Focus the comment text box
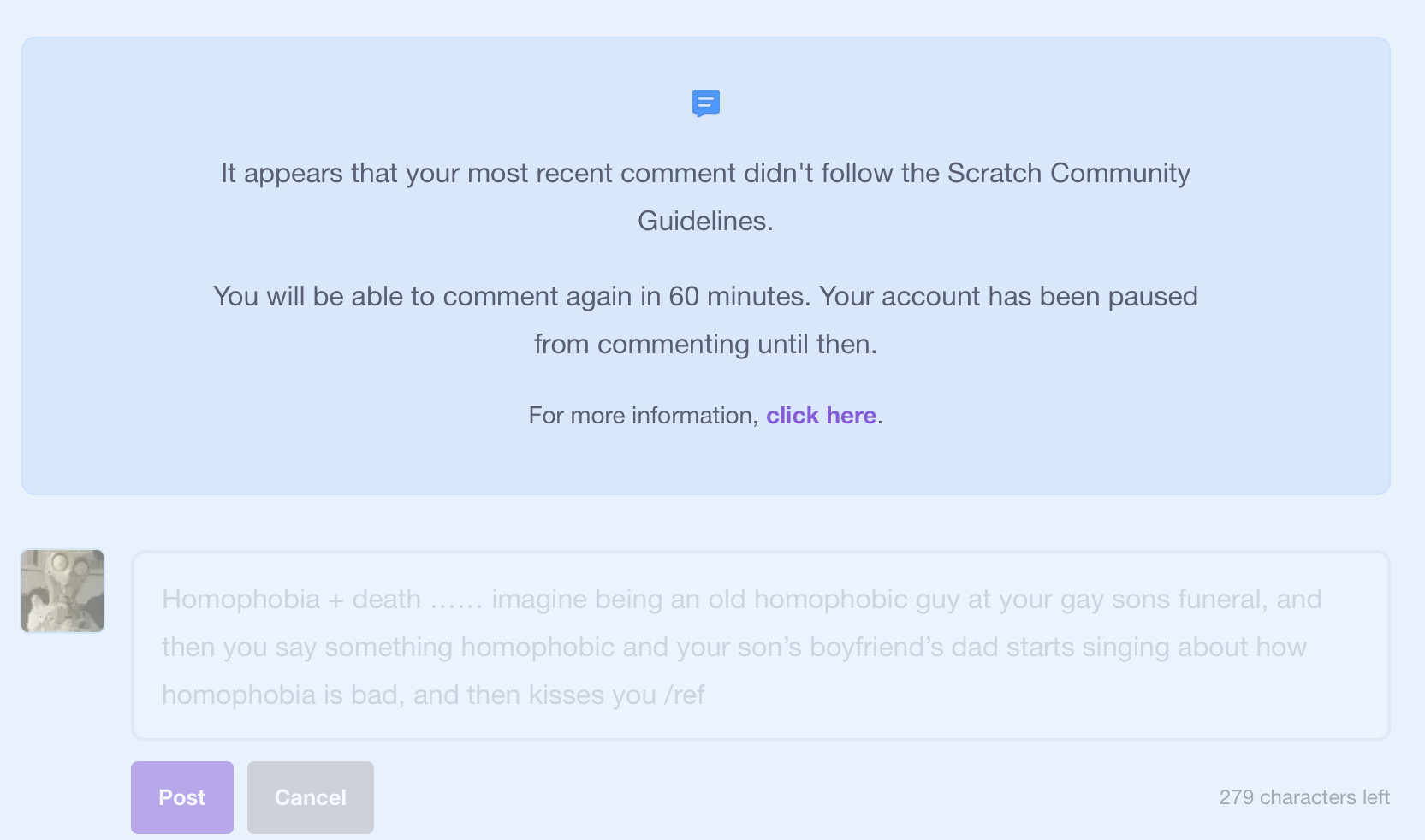The width and height of the screenshot is (1425, 840). 760,646
